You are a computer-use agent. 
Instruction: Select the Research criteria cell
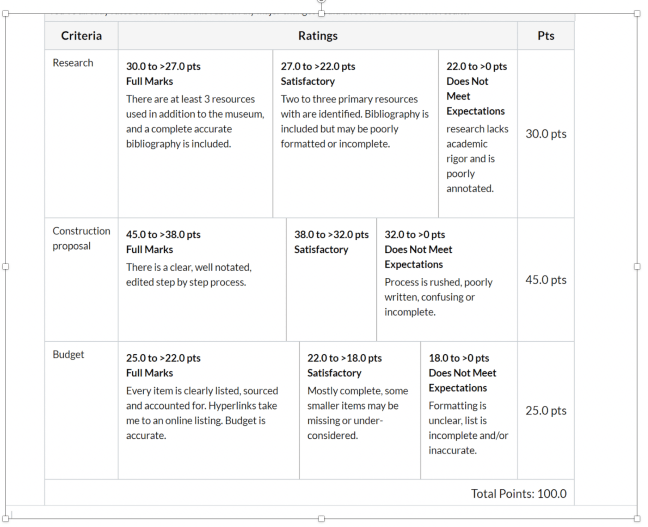(73, 63)
